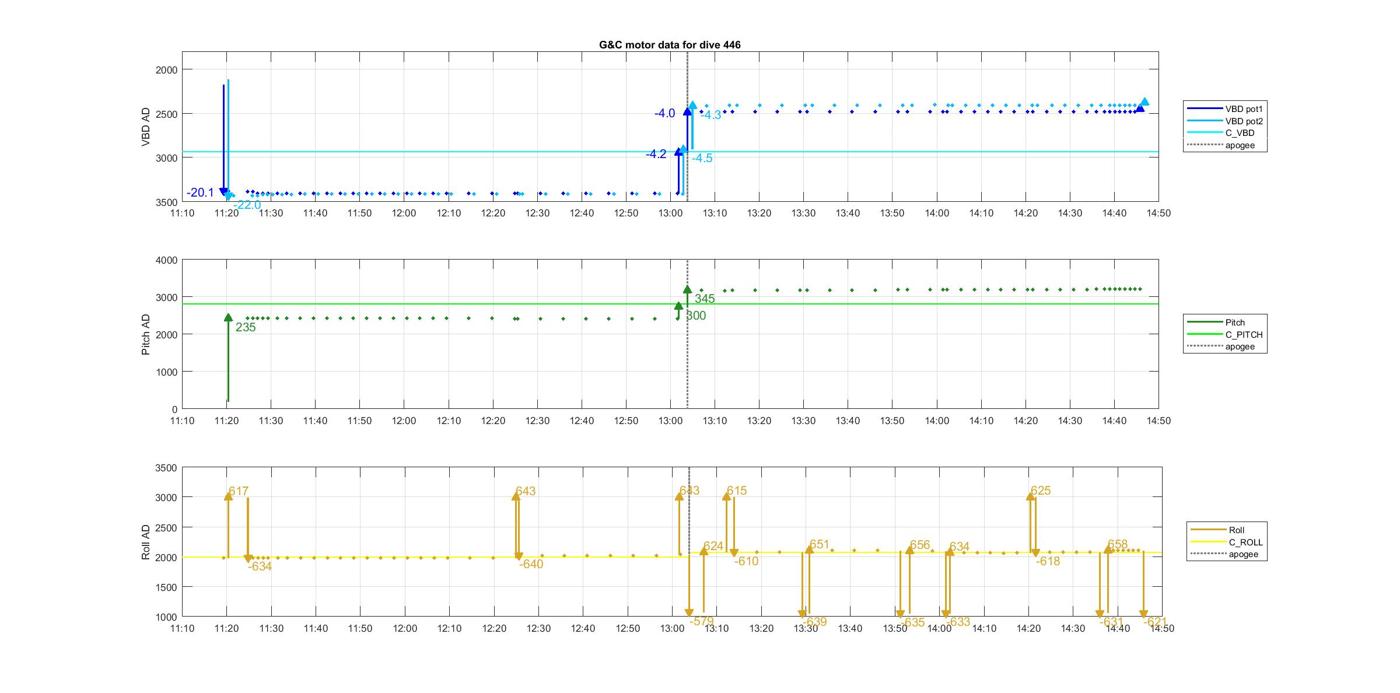Viewport: 1400px width, 693px height.
Task: Select the Pitch legend entry
Action: pos(1217,322)
